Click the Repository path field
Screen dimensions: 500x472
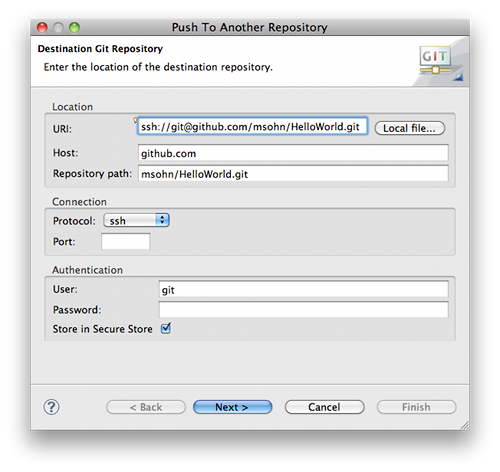pos(293,173)
